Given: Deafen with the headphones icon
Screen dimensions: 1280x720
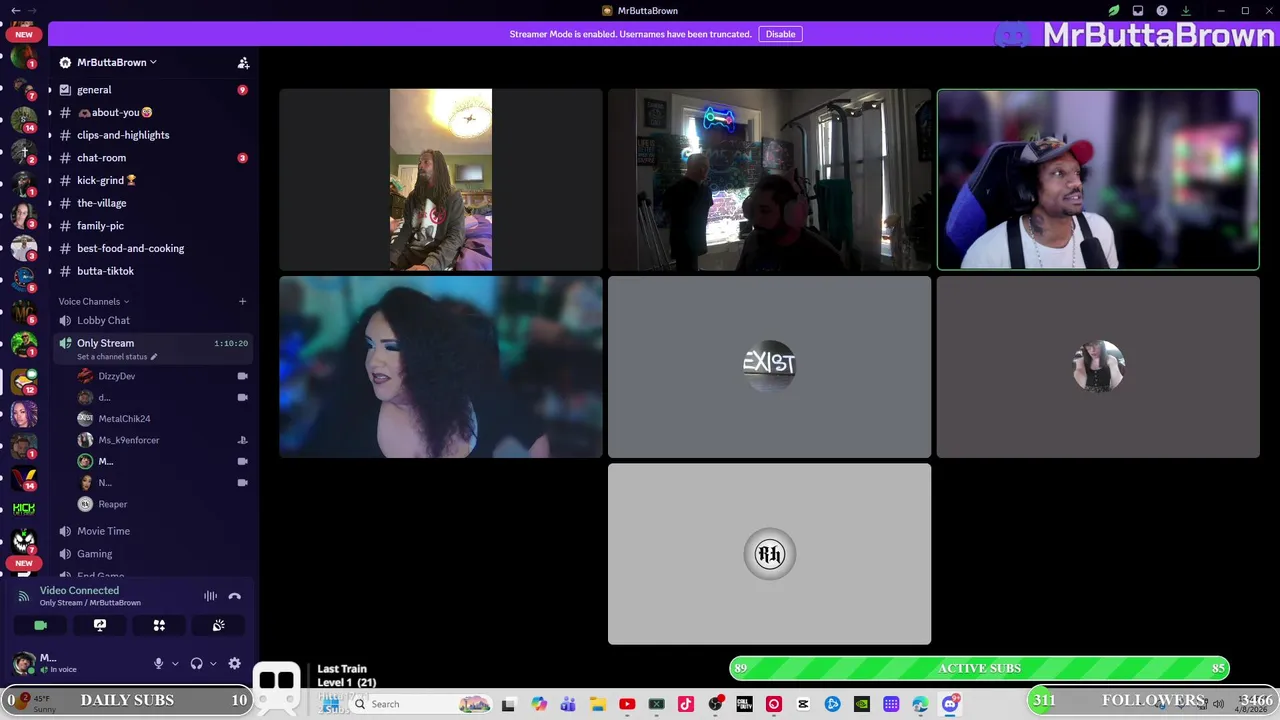Looking at the screenshot, I should point(196,663).
